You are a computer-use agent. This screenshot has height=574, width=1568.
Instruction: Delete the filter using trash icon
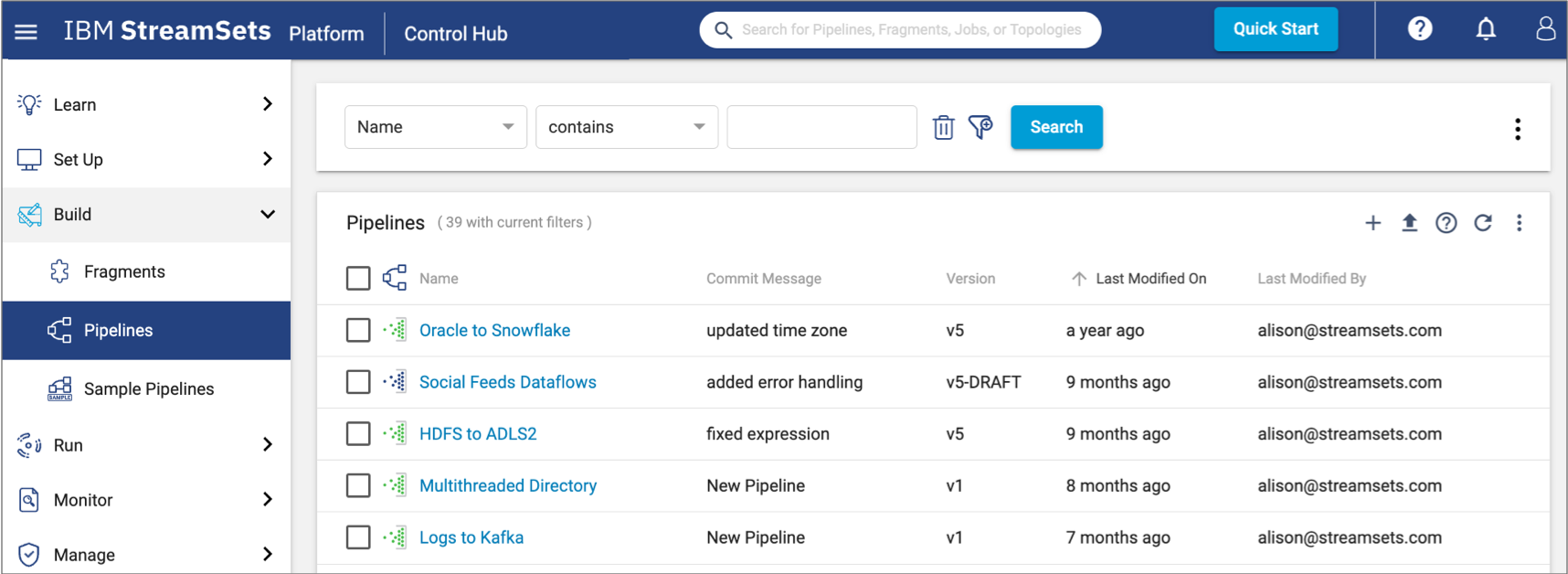pos(943,127)
